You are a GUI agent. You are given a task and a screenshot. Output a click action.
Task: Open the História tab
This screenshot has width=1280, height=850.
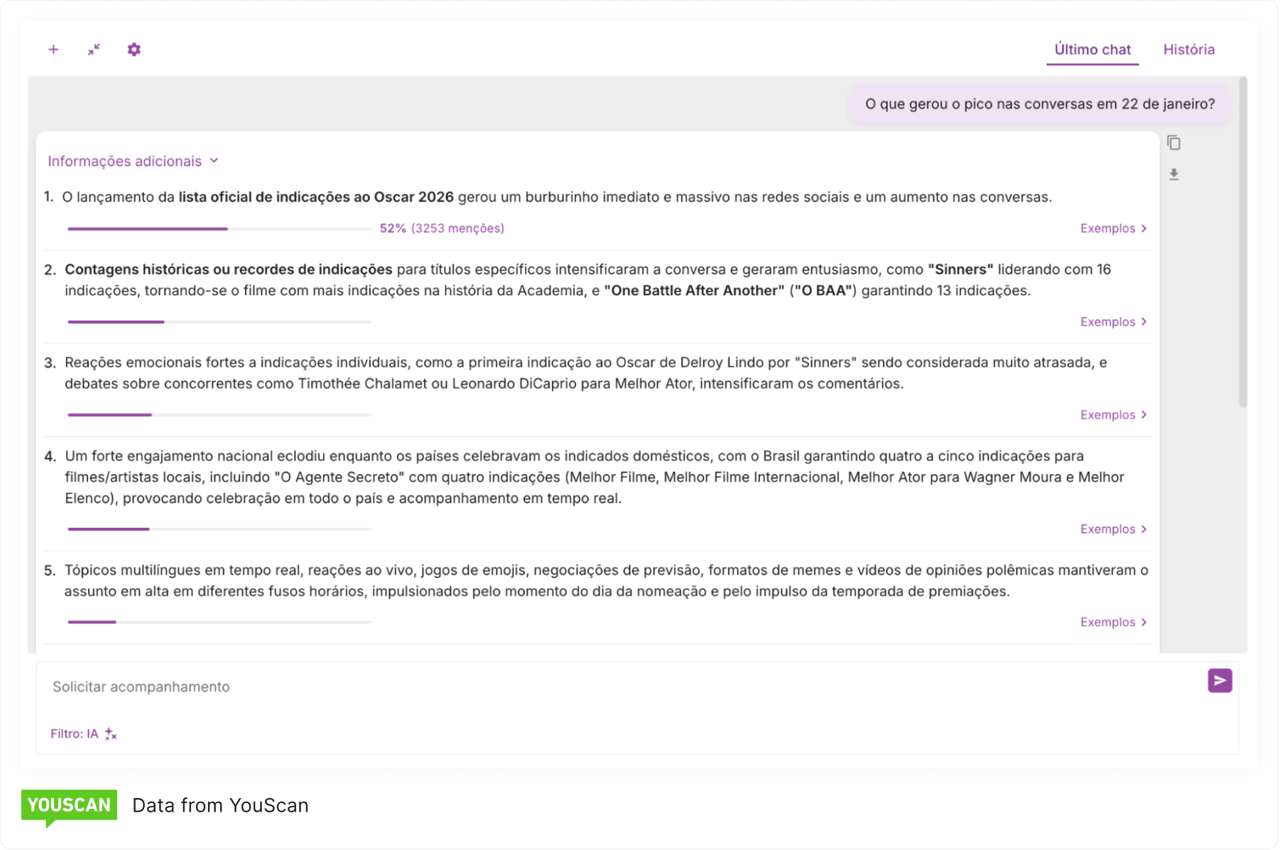(x=1188, y=49)
